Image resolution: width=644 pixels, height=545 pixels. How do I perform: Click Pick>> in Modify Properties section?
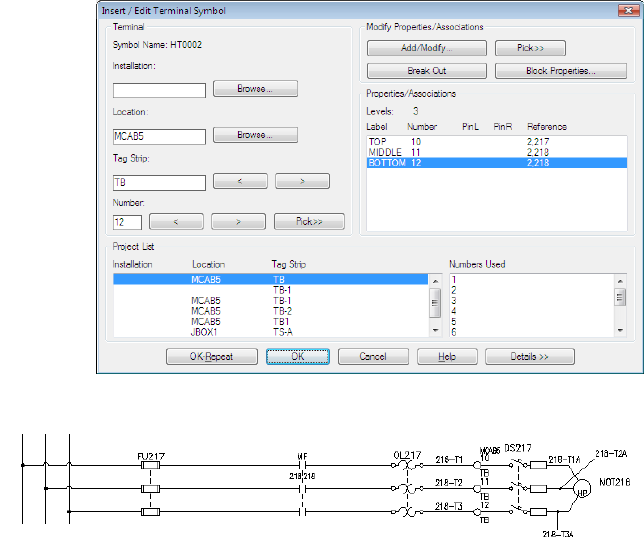530,48
